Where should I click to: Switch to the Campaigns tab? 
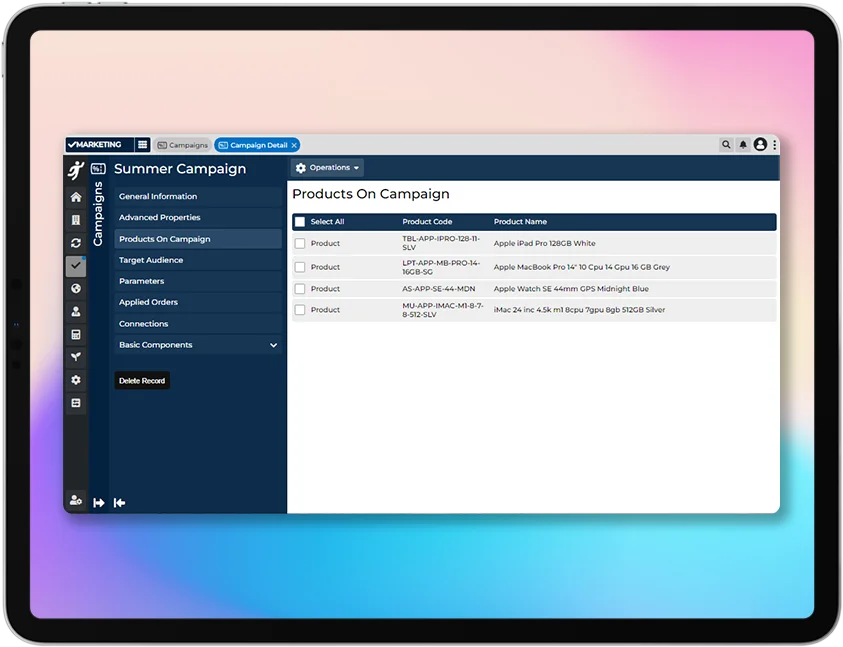(x=182, y=145)
